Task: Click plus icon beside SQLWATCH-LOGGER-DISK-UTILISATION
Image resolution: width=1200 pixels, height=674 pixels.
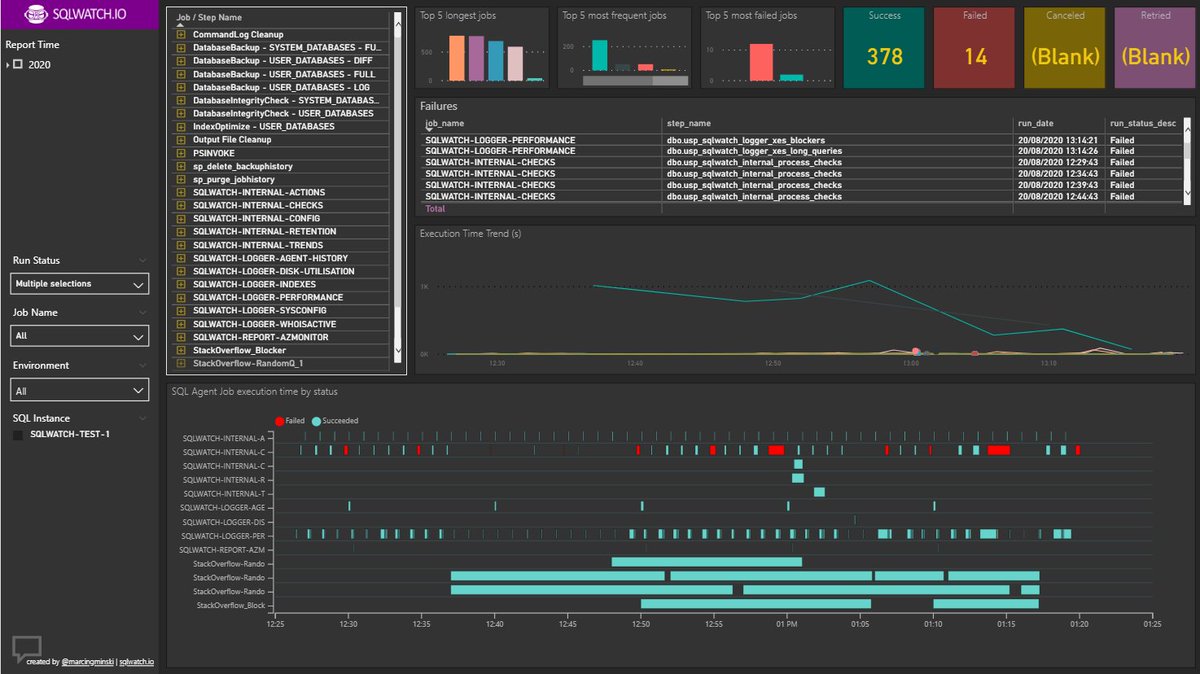Action: point(181,271)
